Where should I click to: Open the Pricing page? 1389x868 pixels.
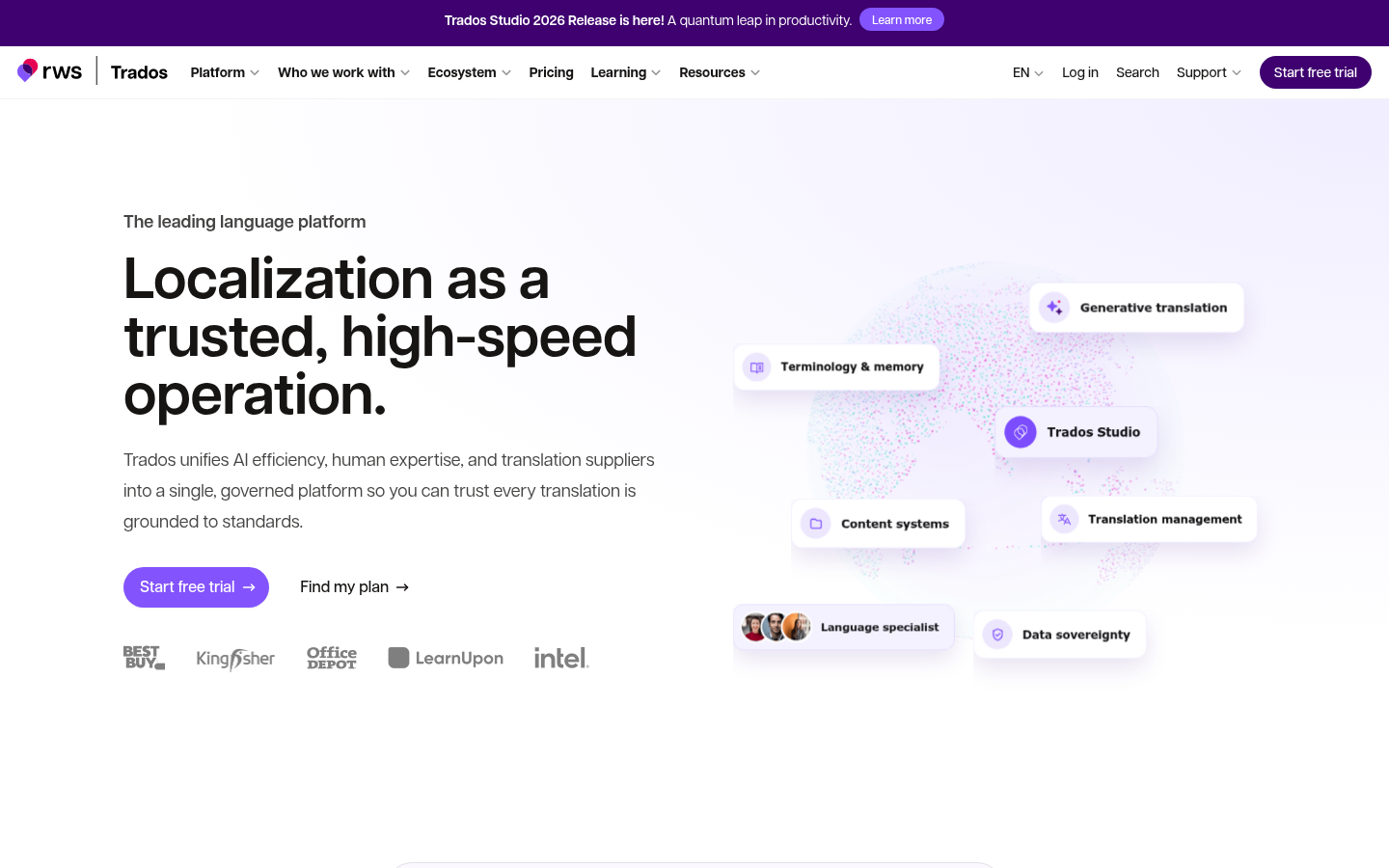click(x=551, y=72)
